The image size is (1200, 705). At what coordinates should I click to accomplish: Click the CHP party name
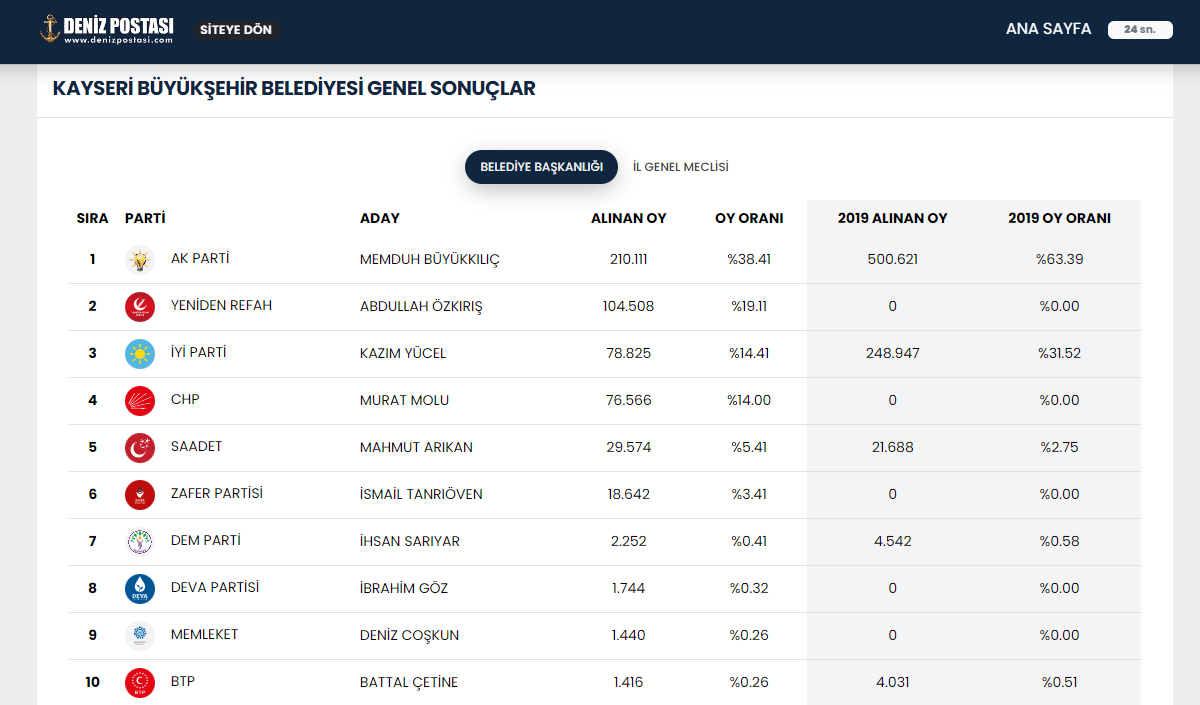coord(185,399)
